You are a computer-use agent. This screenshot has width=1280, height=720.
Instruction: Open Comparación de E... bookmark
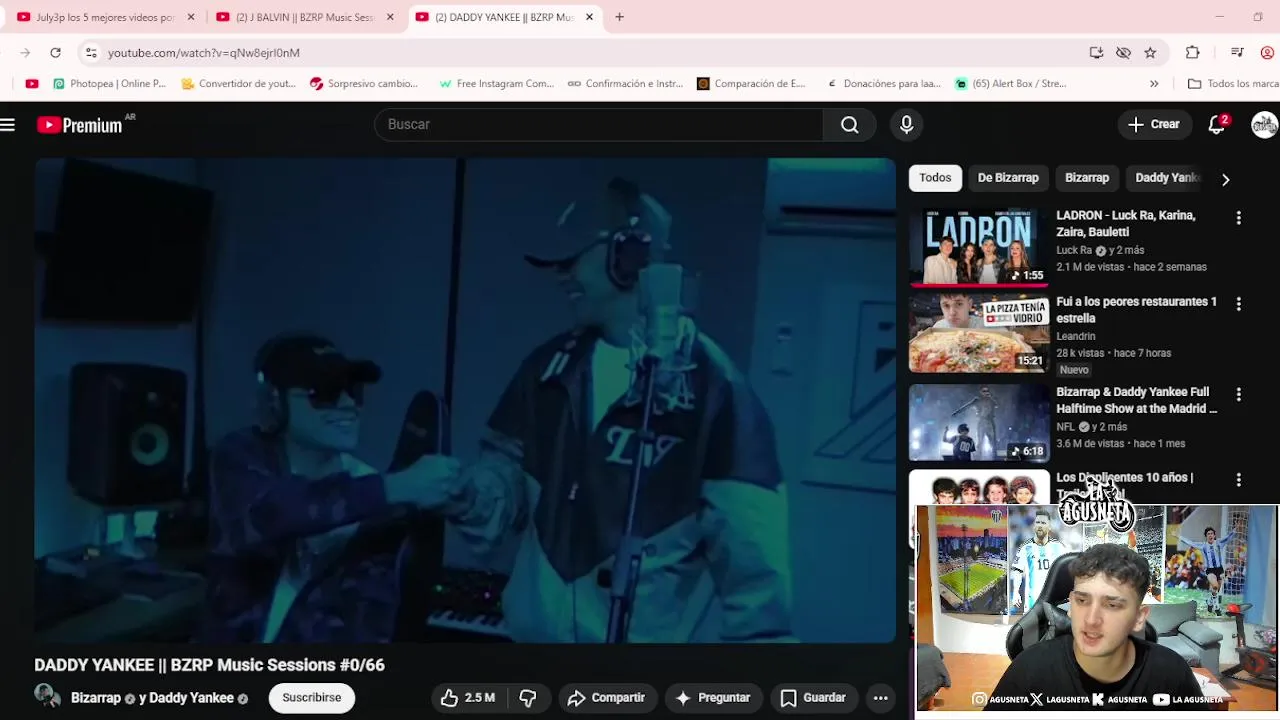pyautogui.click(x=751, y=84)
